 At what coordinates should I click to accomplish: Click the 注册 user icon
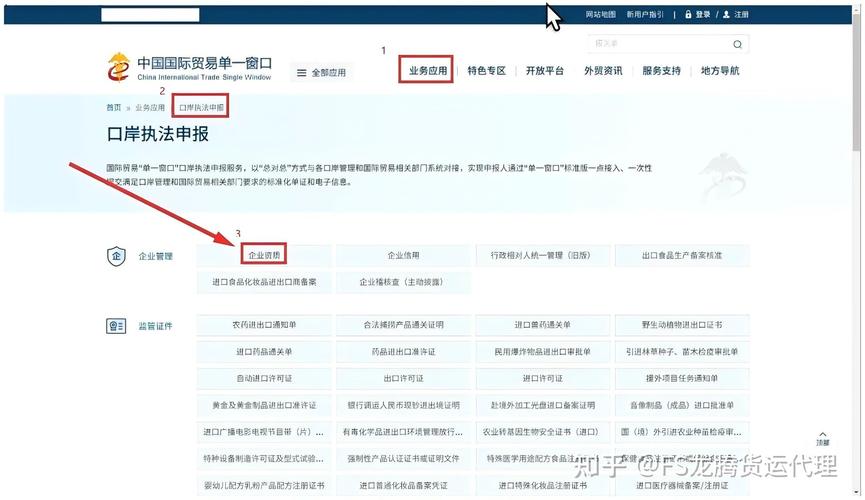pos(726,15)
